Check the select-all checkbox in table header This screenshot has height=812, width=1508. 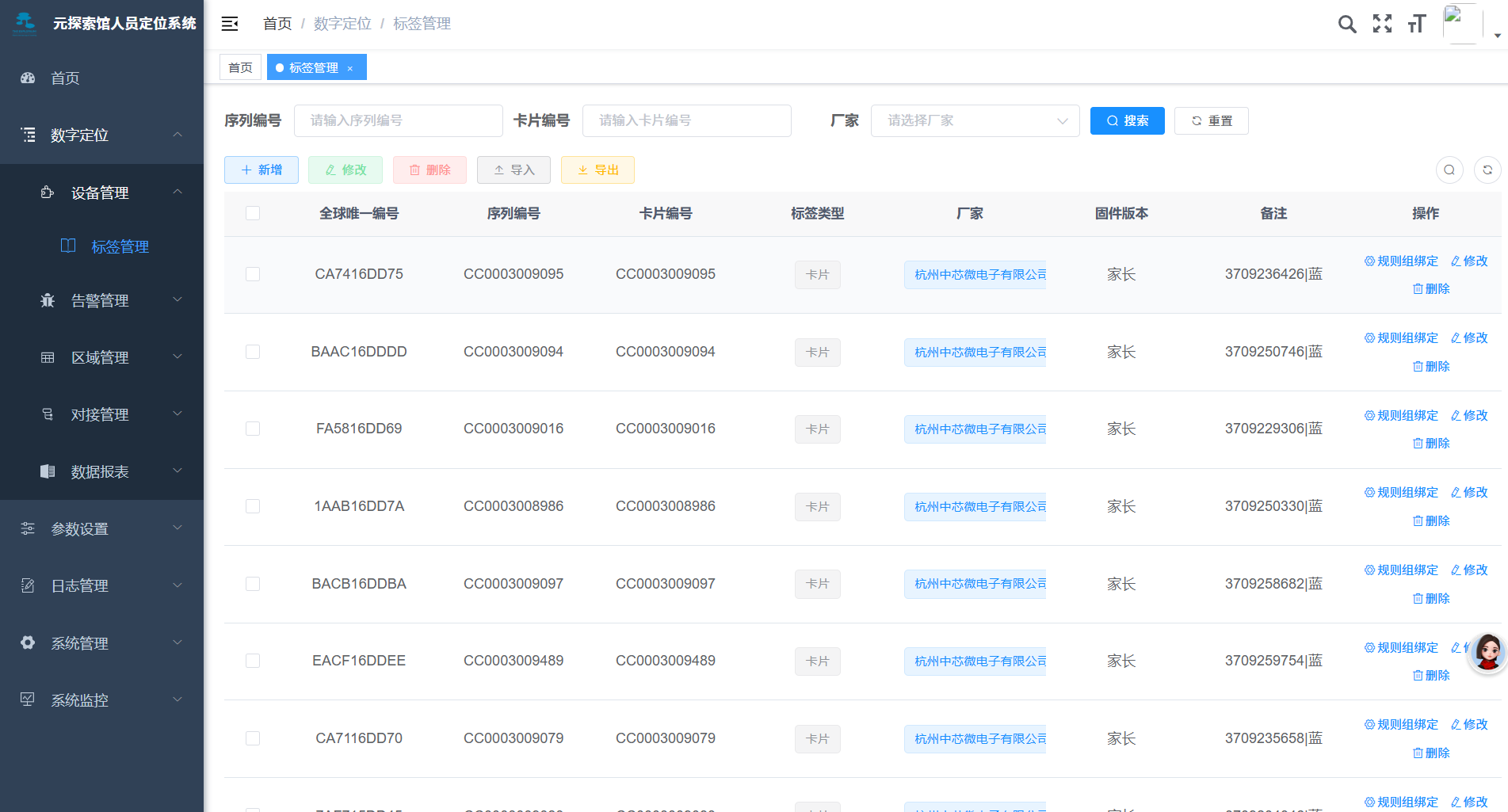click(253, 213)
